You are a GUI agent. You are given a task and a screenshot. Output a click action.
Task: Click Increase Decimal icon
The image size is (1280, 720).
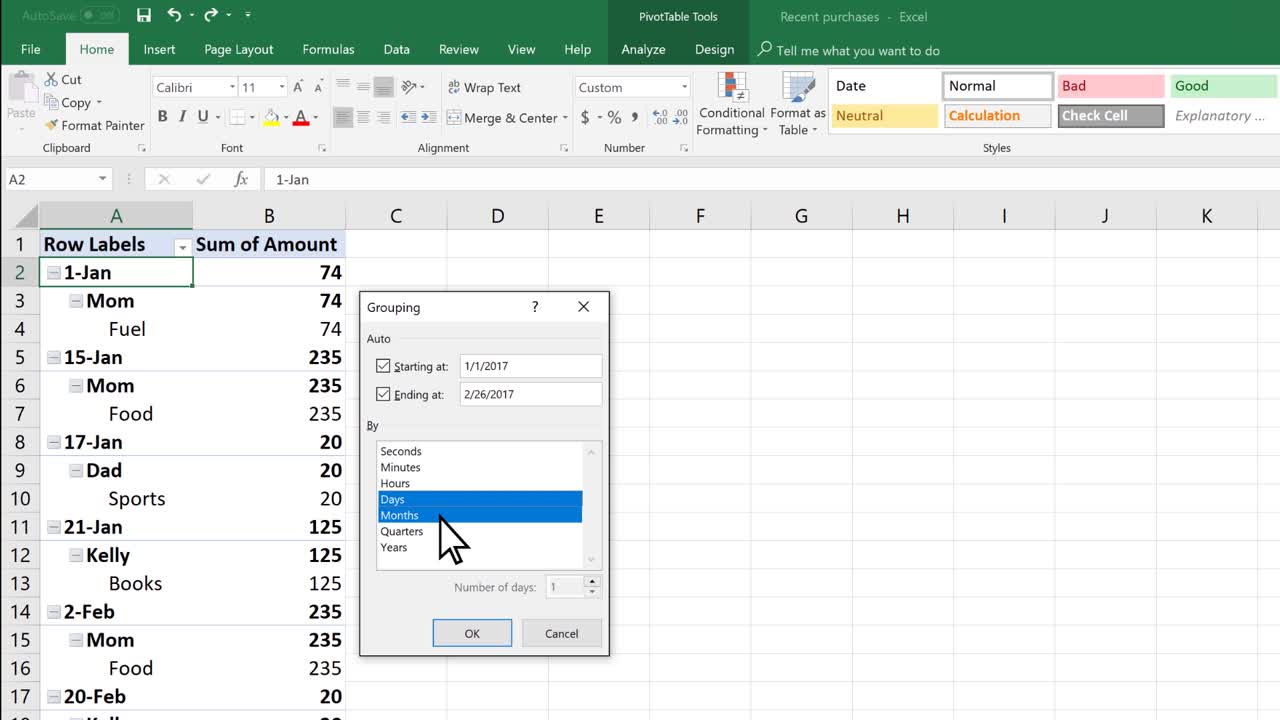click(660, 117)
